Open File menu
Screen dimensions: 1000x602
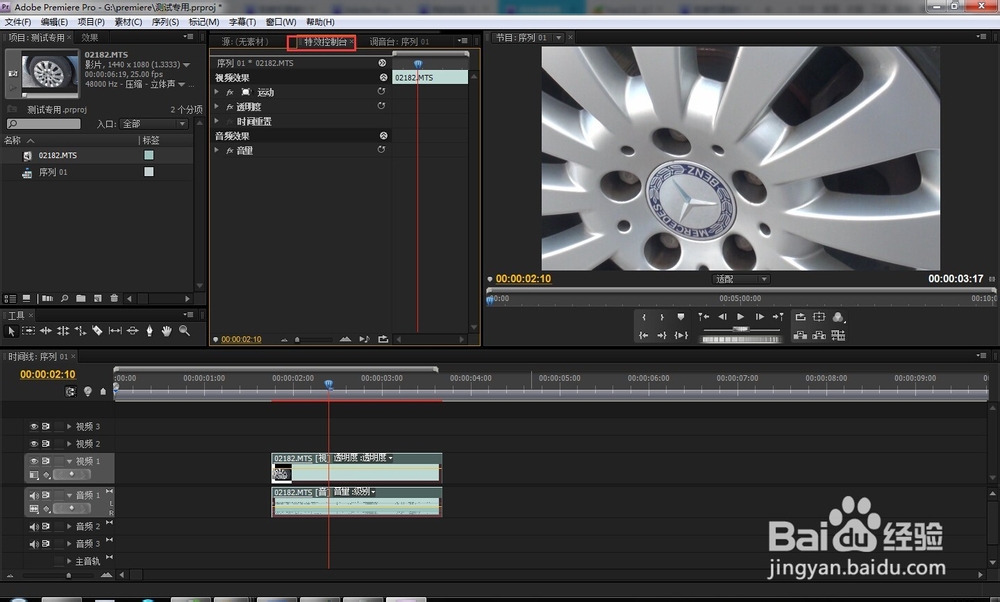pyautogui.click(x=18, y=22)
